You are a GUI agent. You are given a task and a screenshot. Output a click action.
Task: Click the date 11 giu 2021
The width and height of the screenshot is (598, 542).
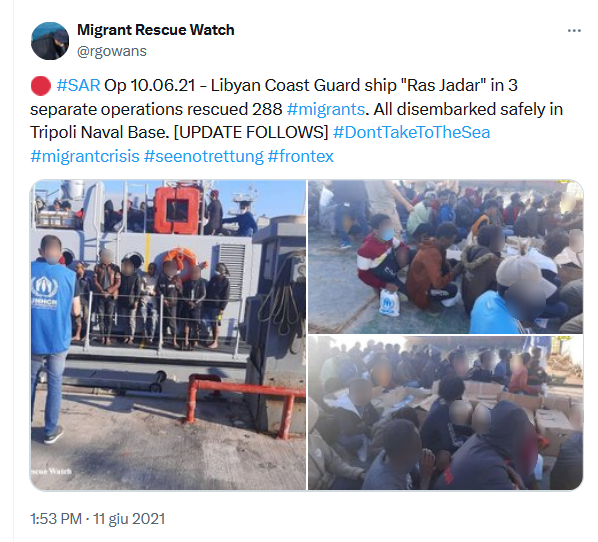click(x=129, y=519)
